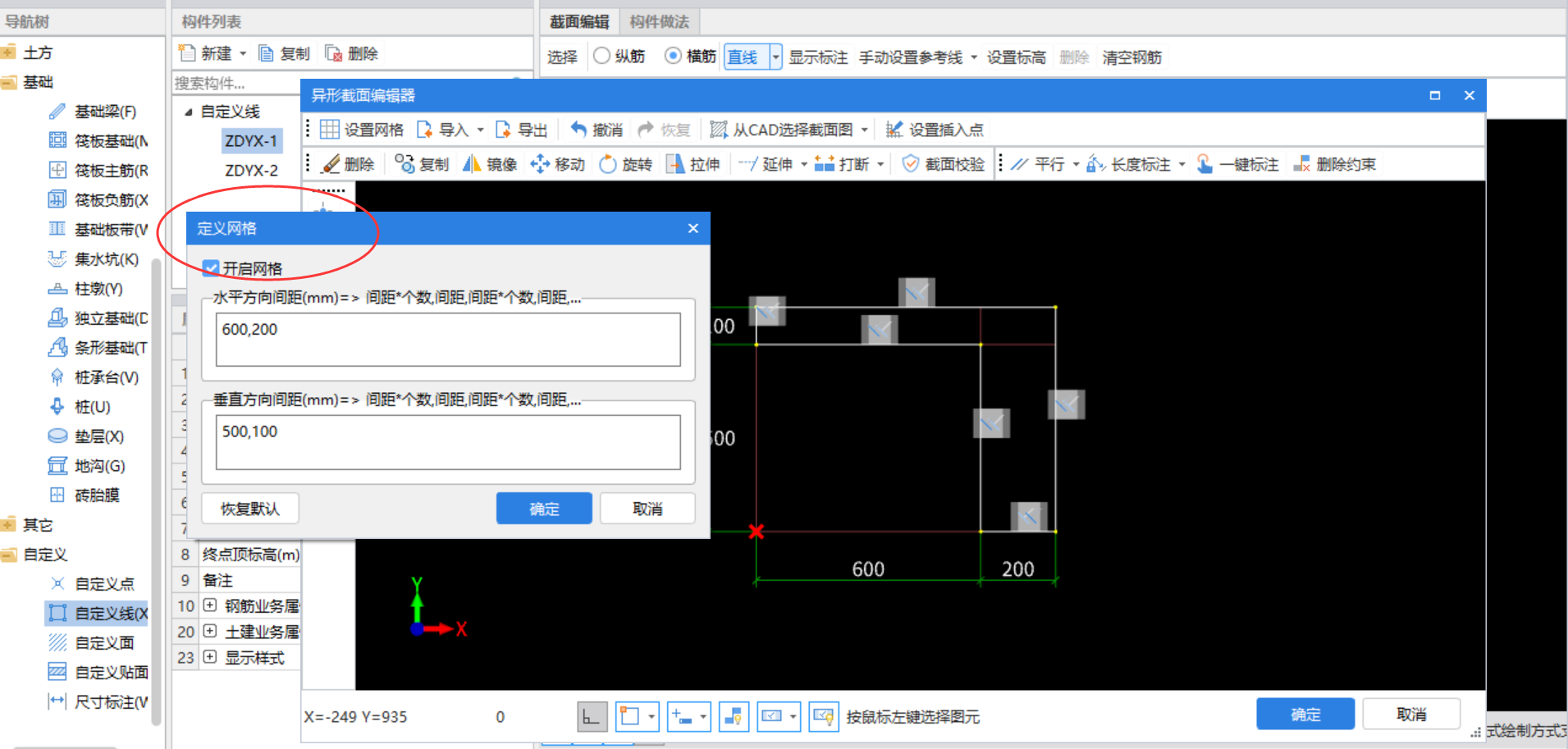This screenshot has width=1568, height=749.
Task: Open 自定义贴面 in navigation tree
Action: pyautogui.click(x=98, y=672)
